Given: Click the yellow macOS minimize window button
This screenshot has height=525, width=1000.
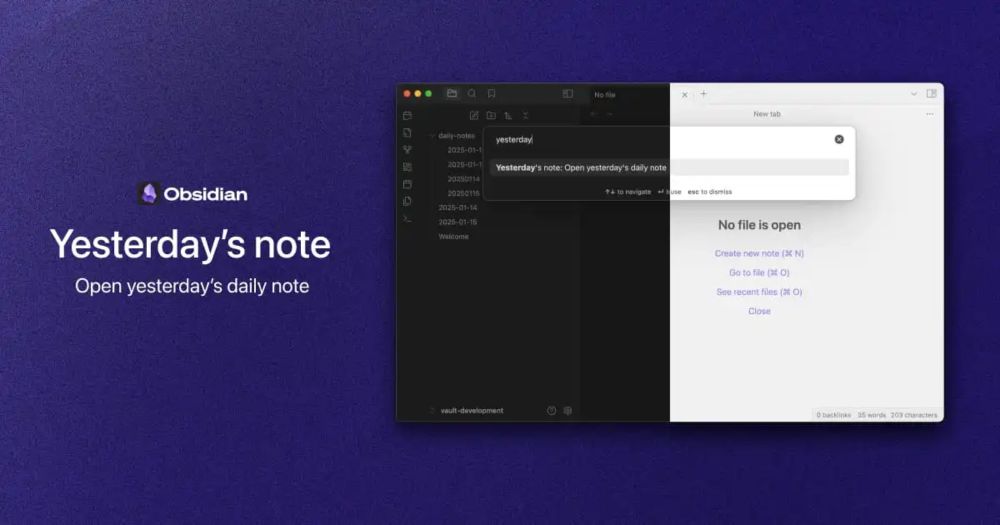Looking at the screenshot, I should pyautogui.click(x=418, y=94).
